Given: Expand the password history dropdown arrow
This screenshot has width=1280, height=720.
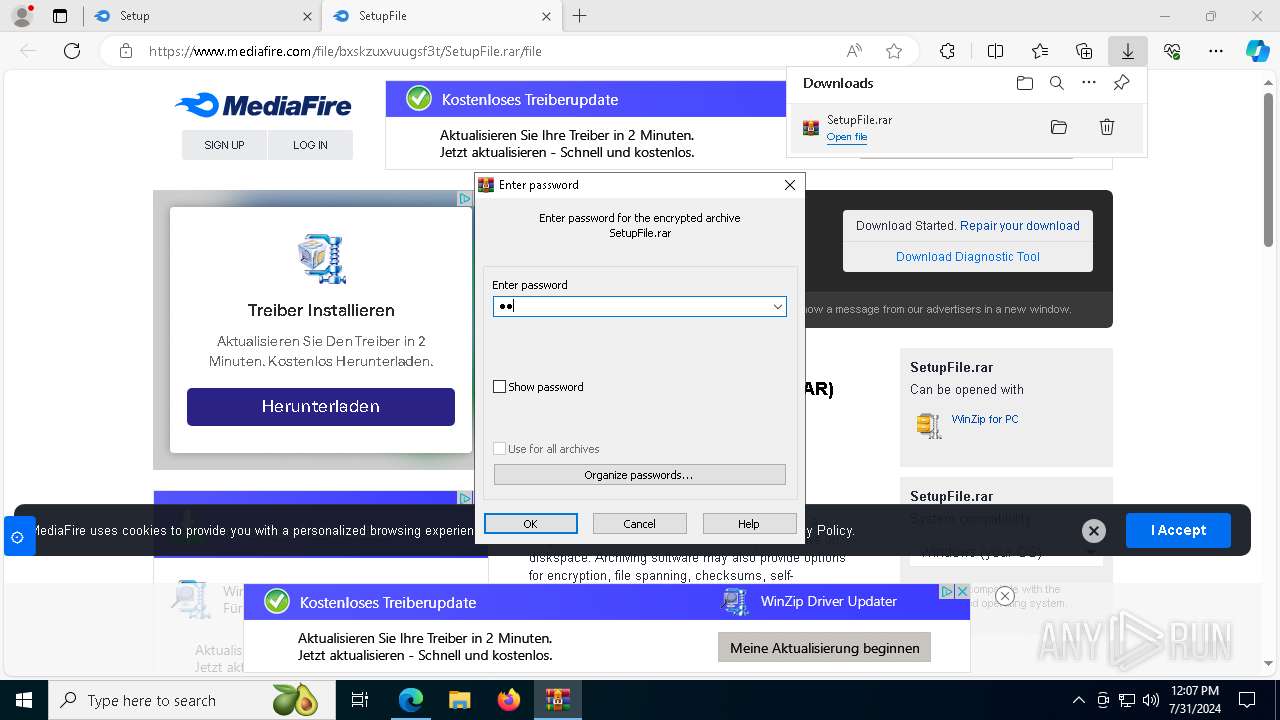Looking at the screenshot, I should pyautogui.click(x=777, y=307).
